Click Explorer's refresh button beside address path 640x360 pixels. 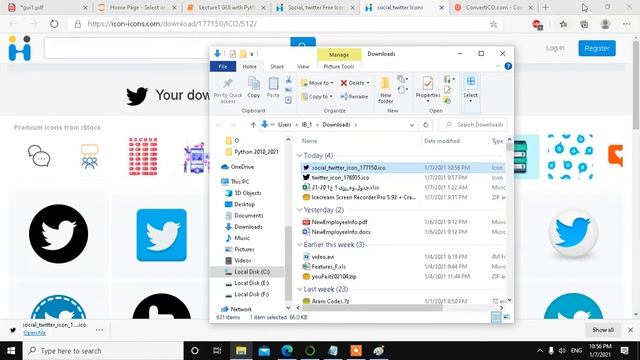point(425,125)
